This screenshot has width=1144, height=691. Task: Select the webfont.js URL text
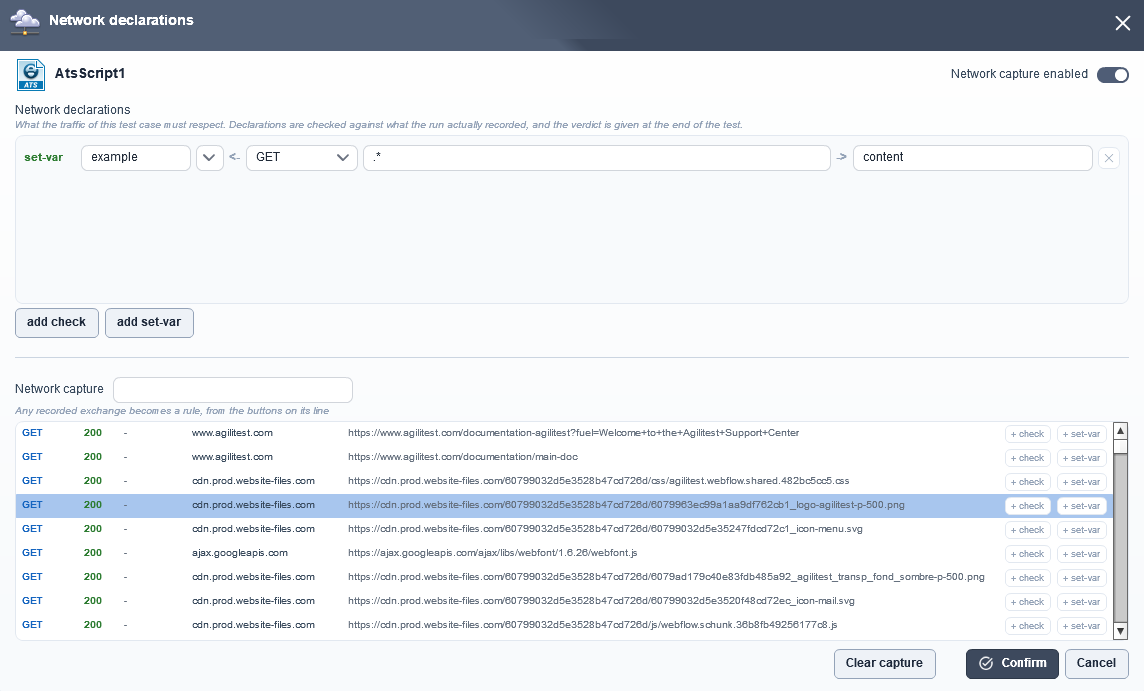492,554
